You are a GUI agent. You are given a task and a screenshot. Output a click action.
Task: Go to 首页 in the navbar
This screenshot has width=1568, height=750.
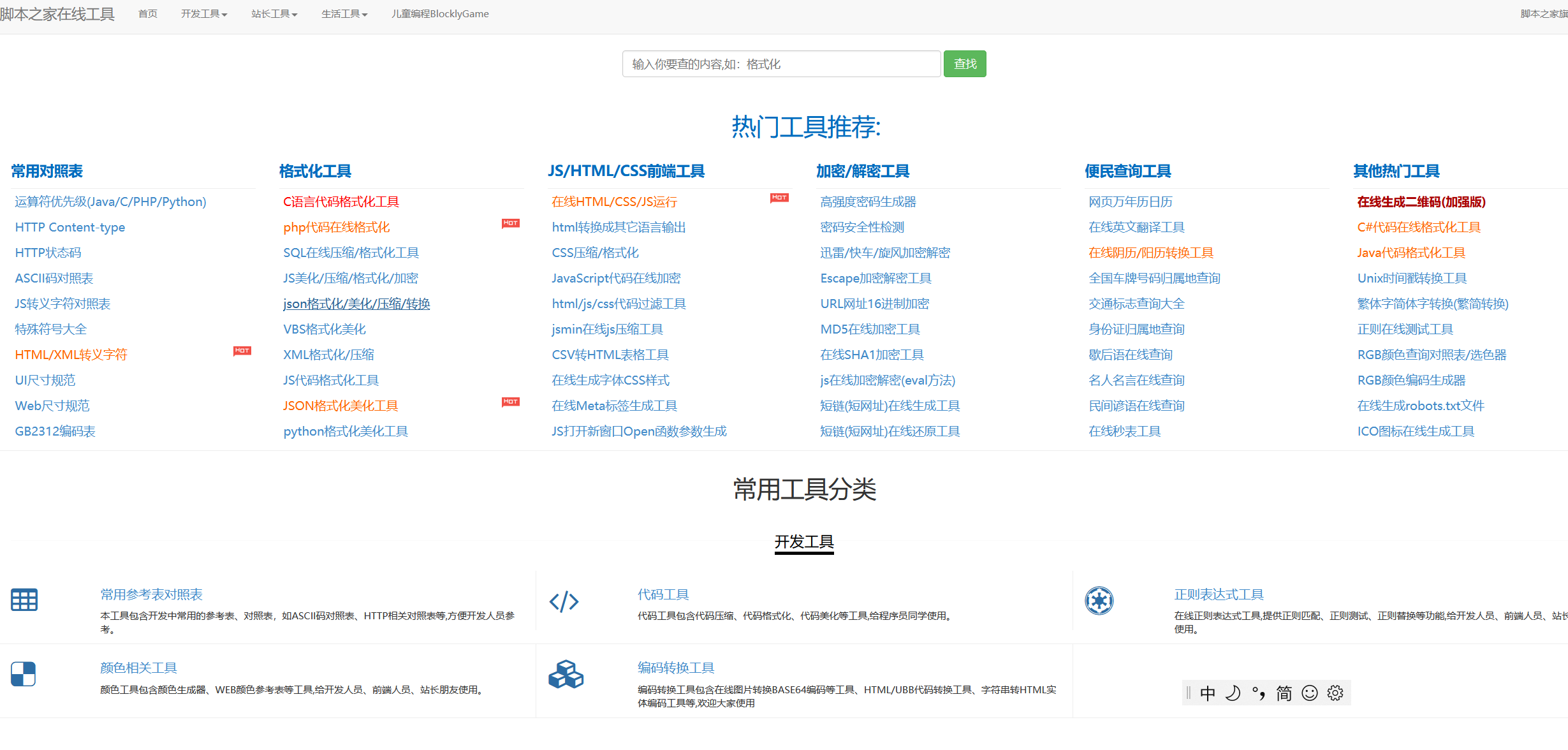tap(147, 14)
